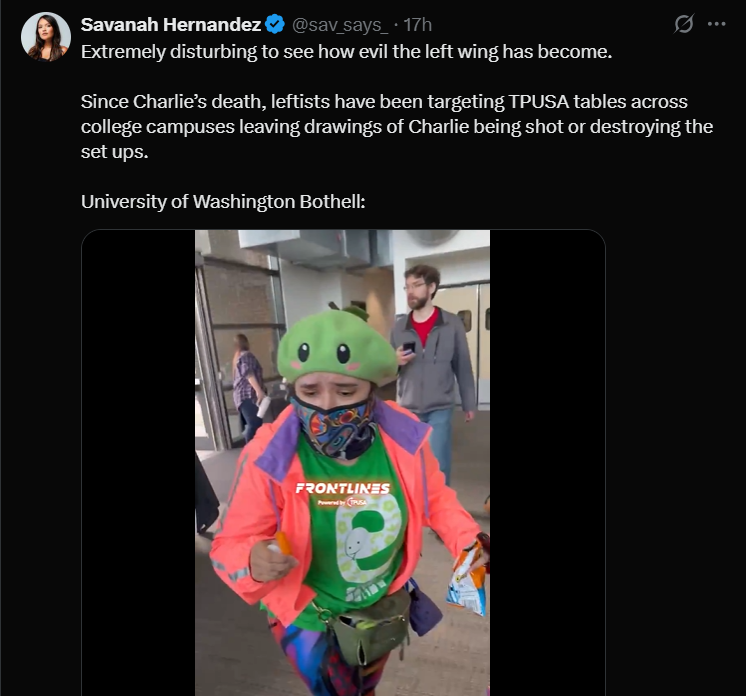Open the Savanah Hernandez display name link
Image resolution: width=746 pixels, height=696 pixels.
[170, 24]
